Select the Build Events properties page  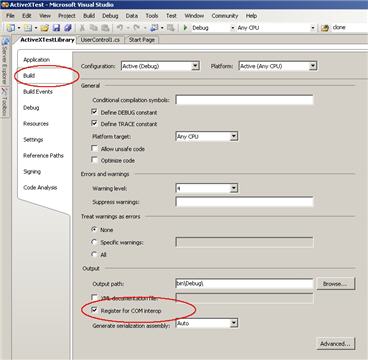38,92
